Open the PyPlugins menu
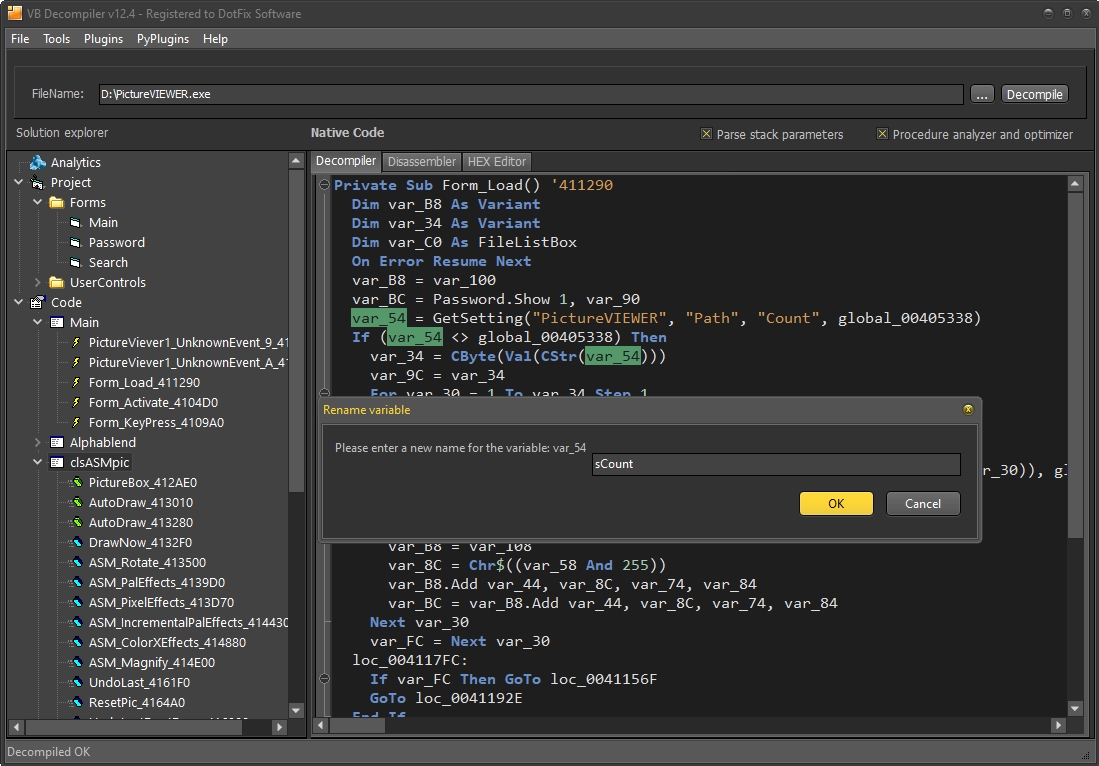 point(163,39)
